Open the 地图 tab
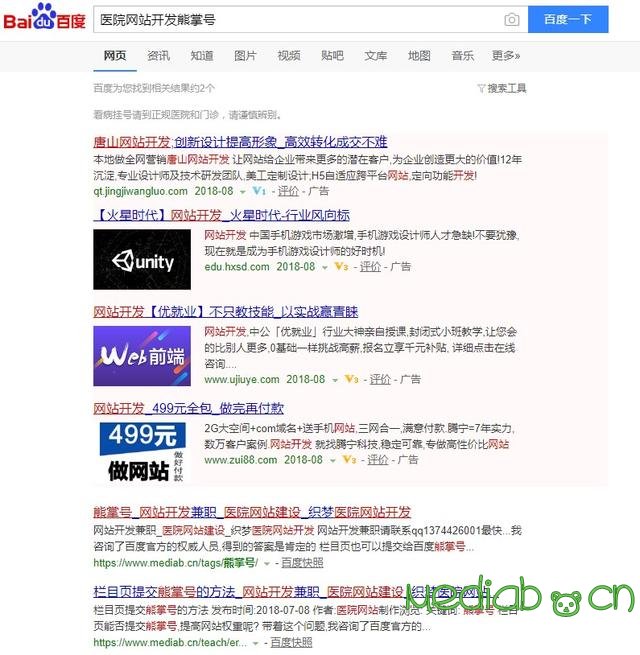640x655 pixels. pos(419,56)
